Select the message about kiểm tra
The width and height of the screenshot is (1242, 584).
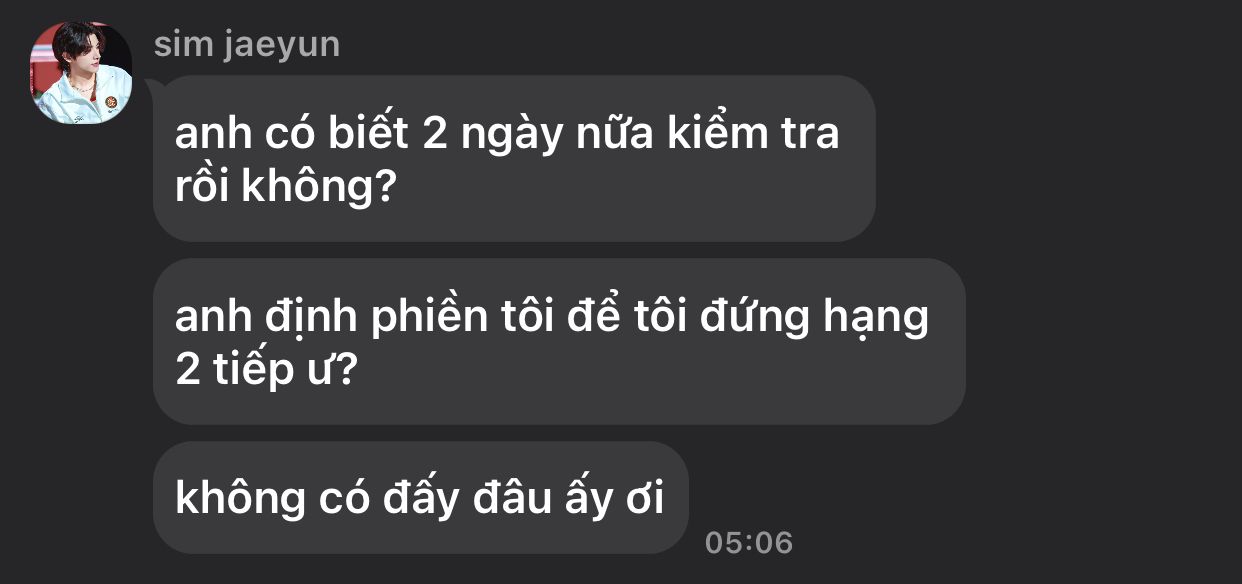[x=514, y=158]
